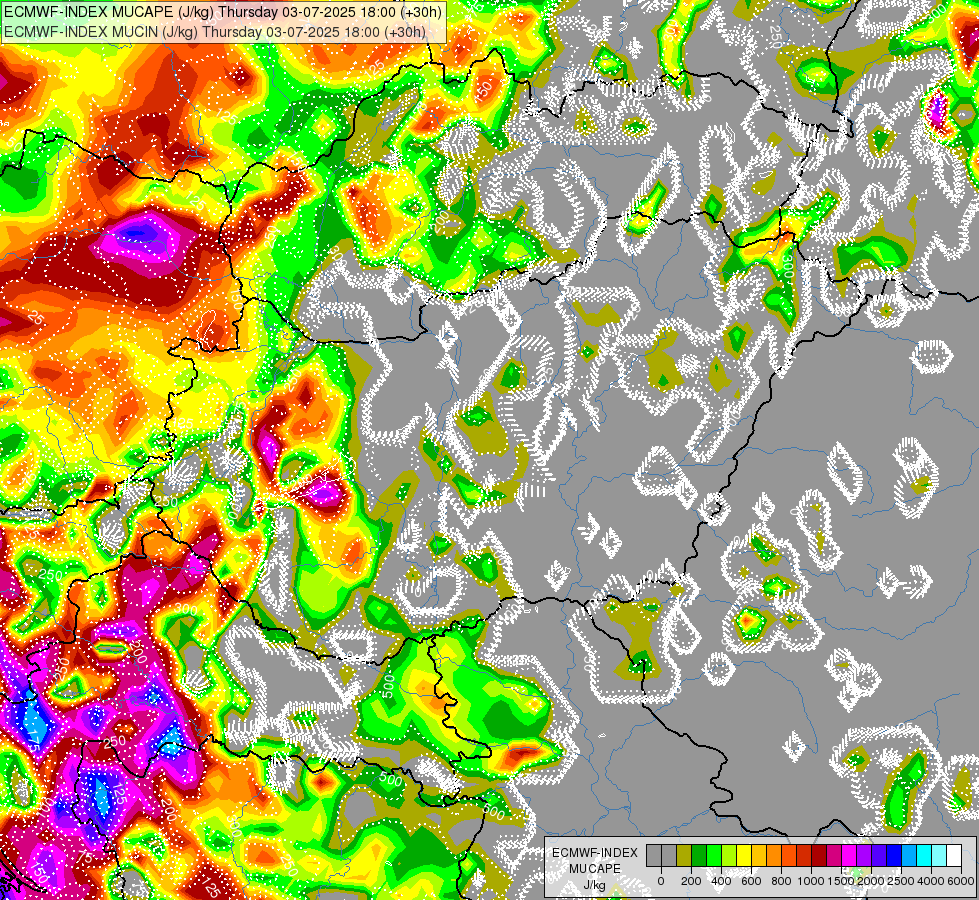Select the sky blue legend swatch
This screenshot has width=979, height=900.
tap(910, 855)
